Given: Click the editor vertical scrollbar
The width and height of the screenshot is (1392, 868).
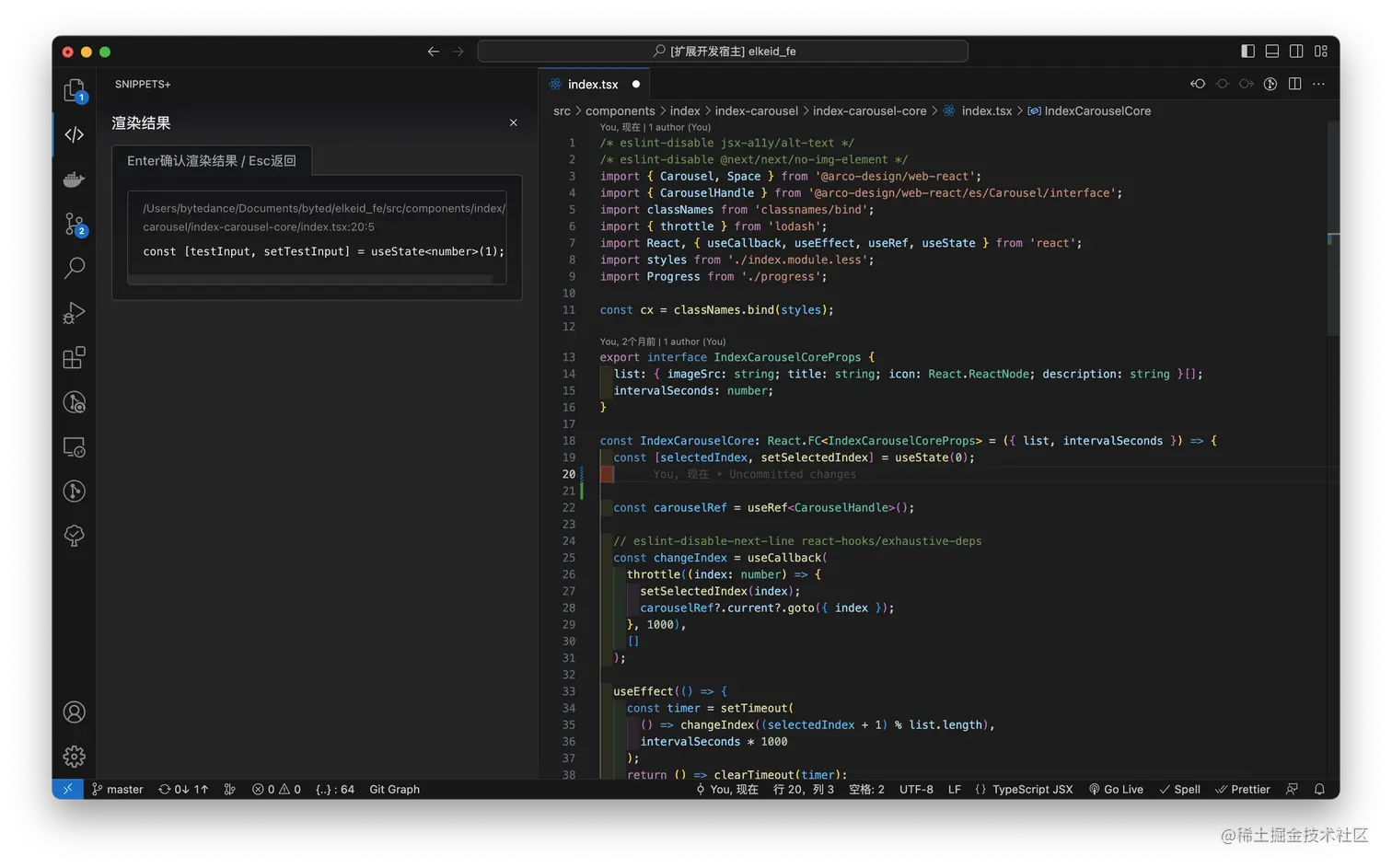Looking at the screenshot, I should (x=1333, y=227).
